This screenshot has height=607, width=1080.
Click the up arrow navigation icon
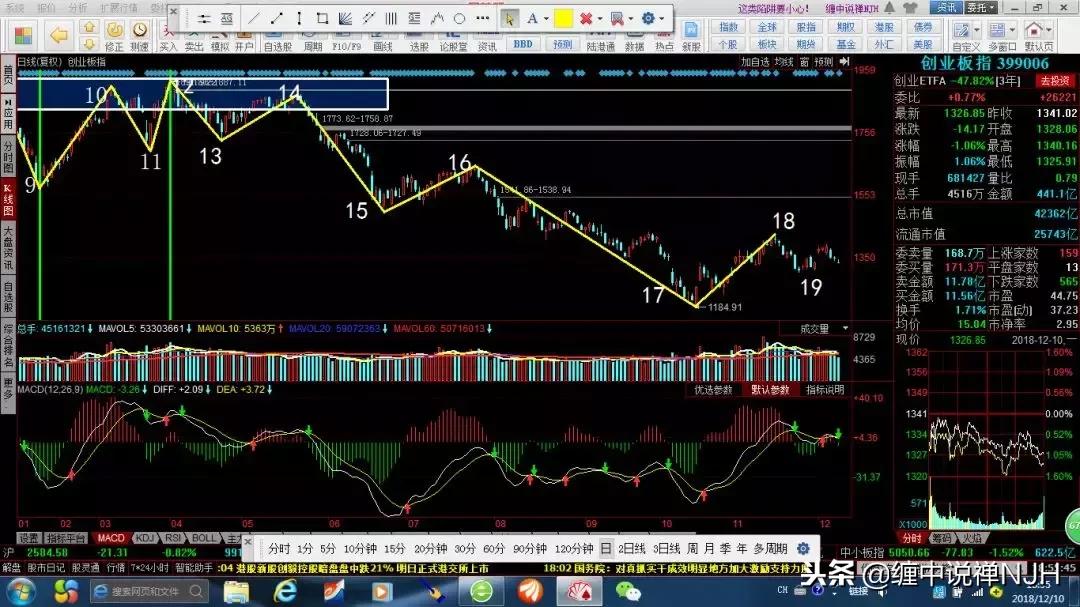coord(89,27)
